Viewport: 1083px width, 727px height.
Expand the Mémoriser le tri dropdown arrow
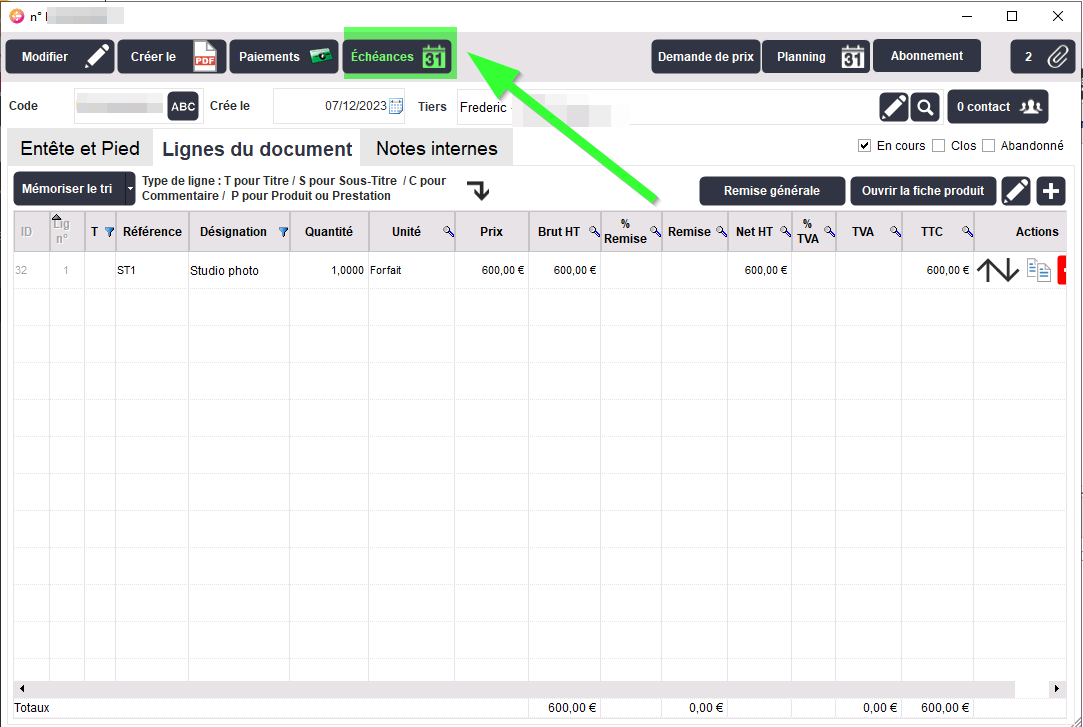pos(130,188)
